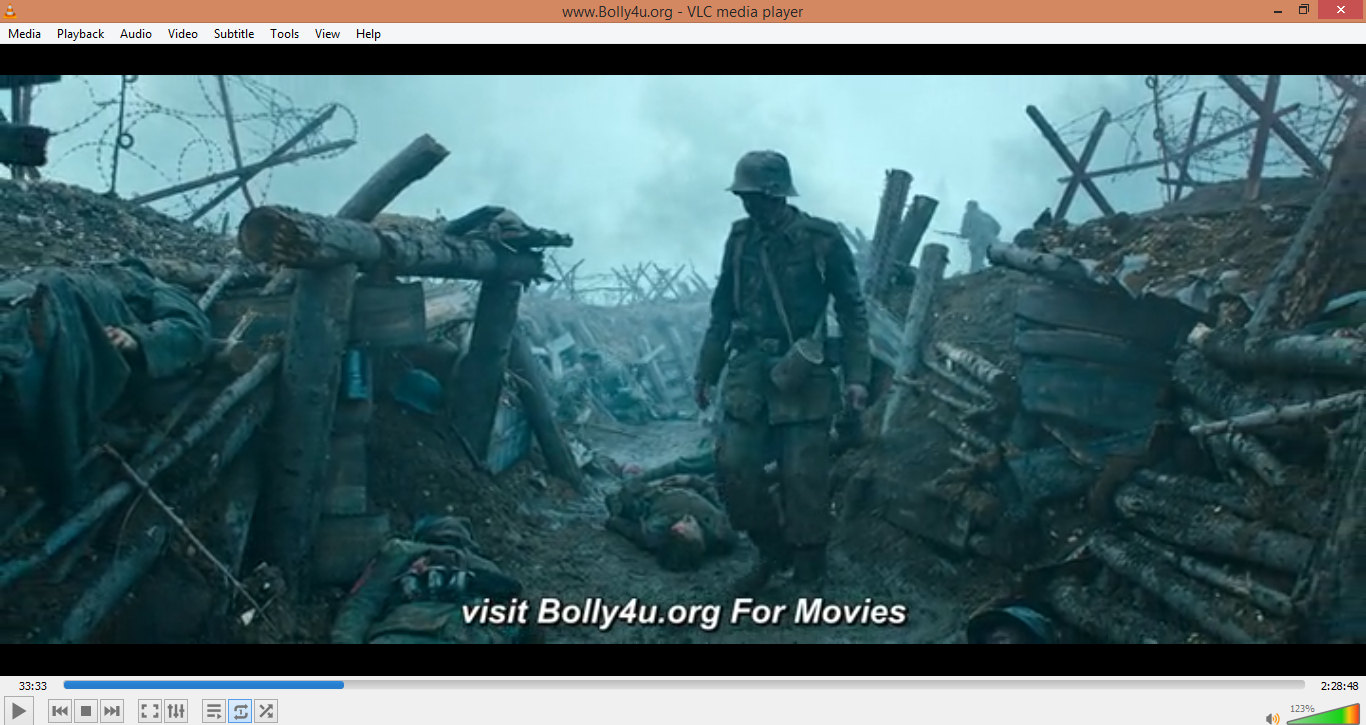Open the Tools menu

285,34
